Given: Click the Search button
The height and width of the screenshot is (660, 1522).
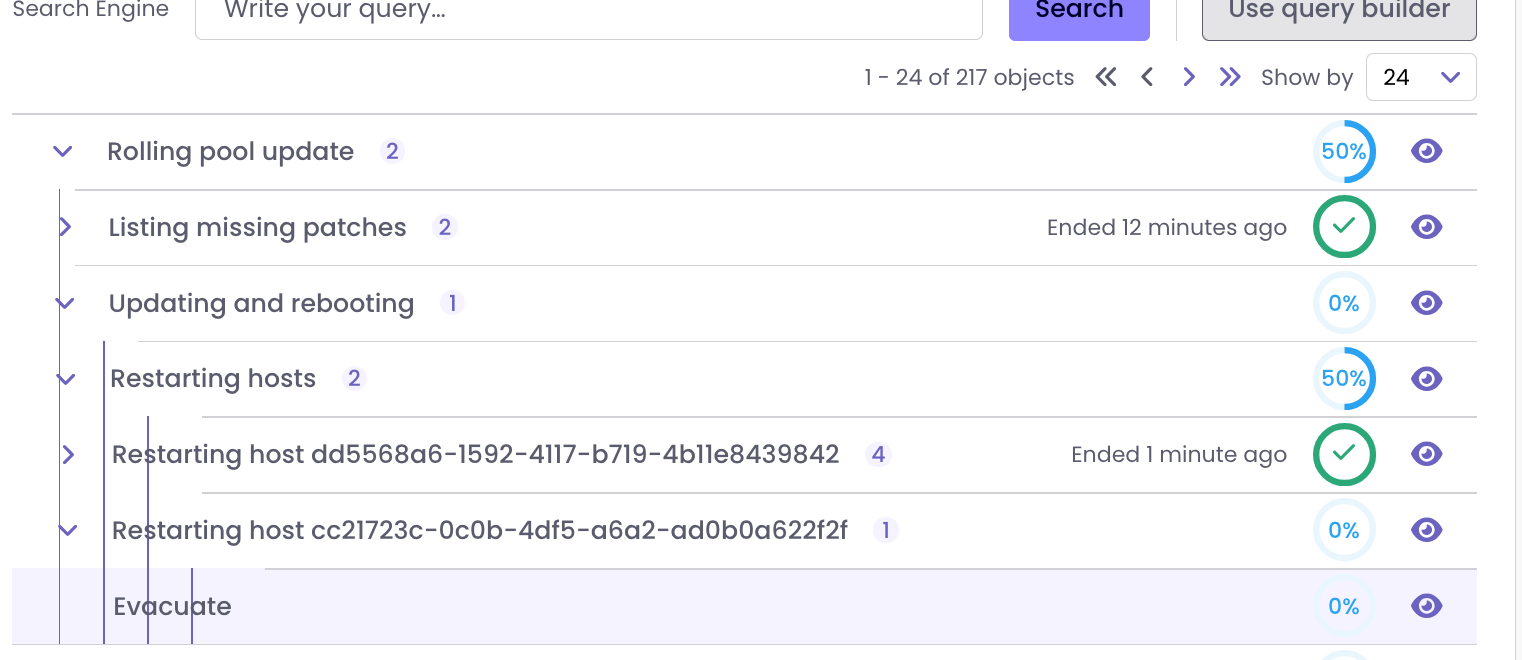Looking at the screenshot, I should (x=1079, y=10).
